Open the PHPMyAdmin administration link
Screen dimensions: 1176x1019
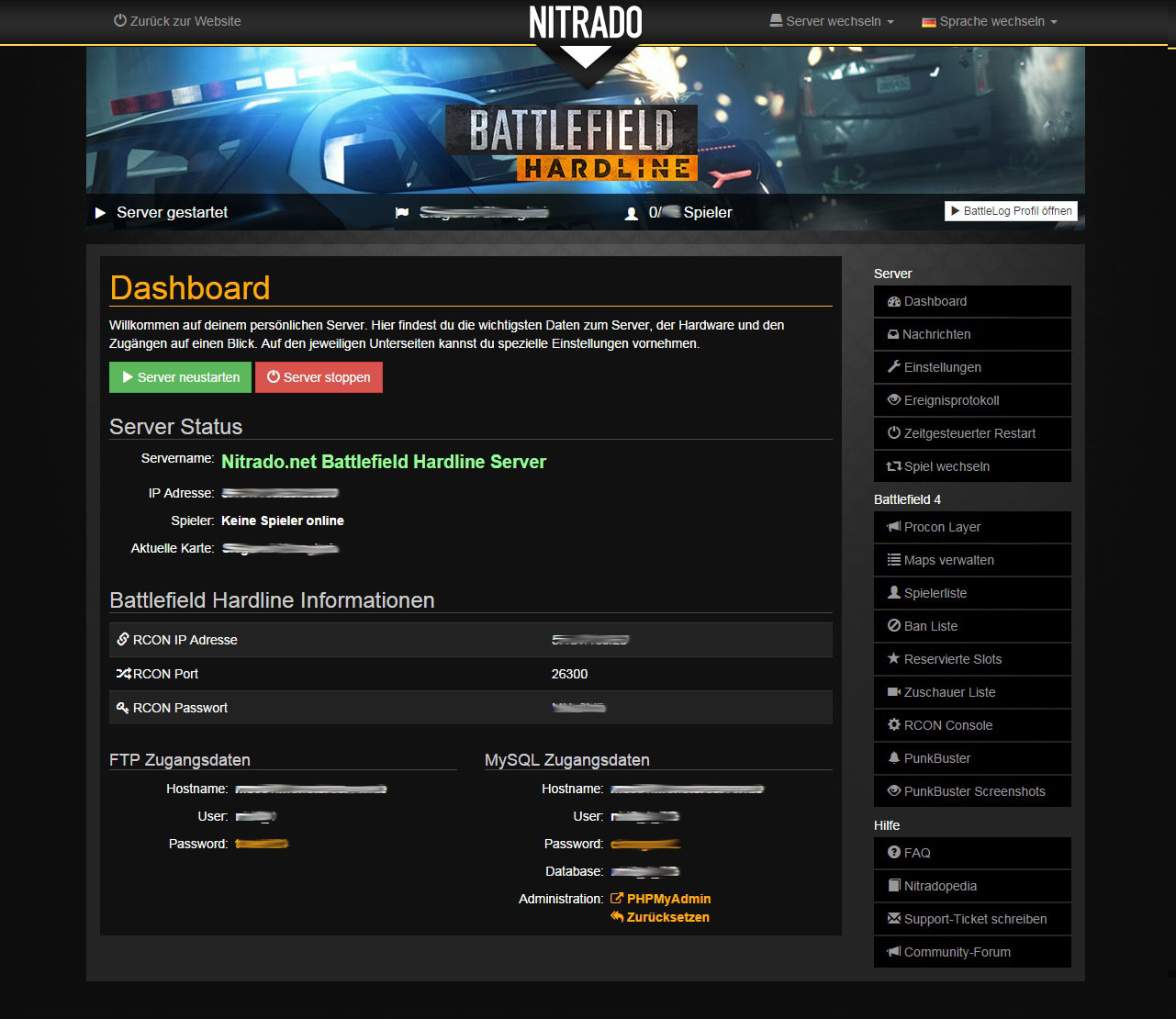pyautogui.click(x=660, y=899)
